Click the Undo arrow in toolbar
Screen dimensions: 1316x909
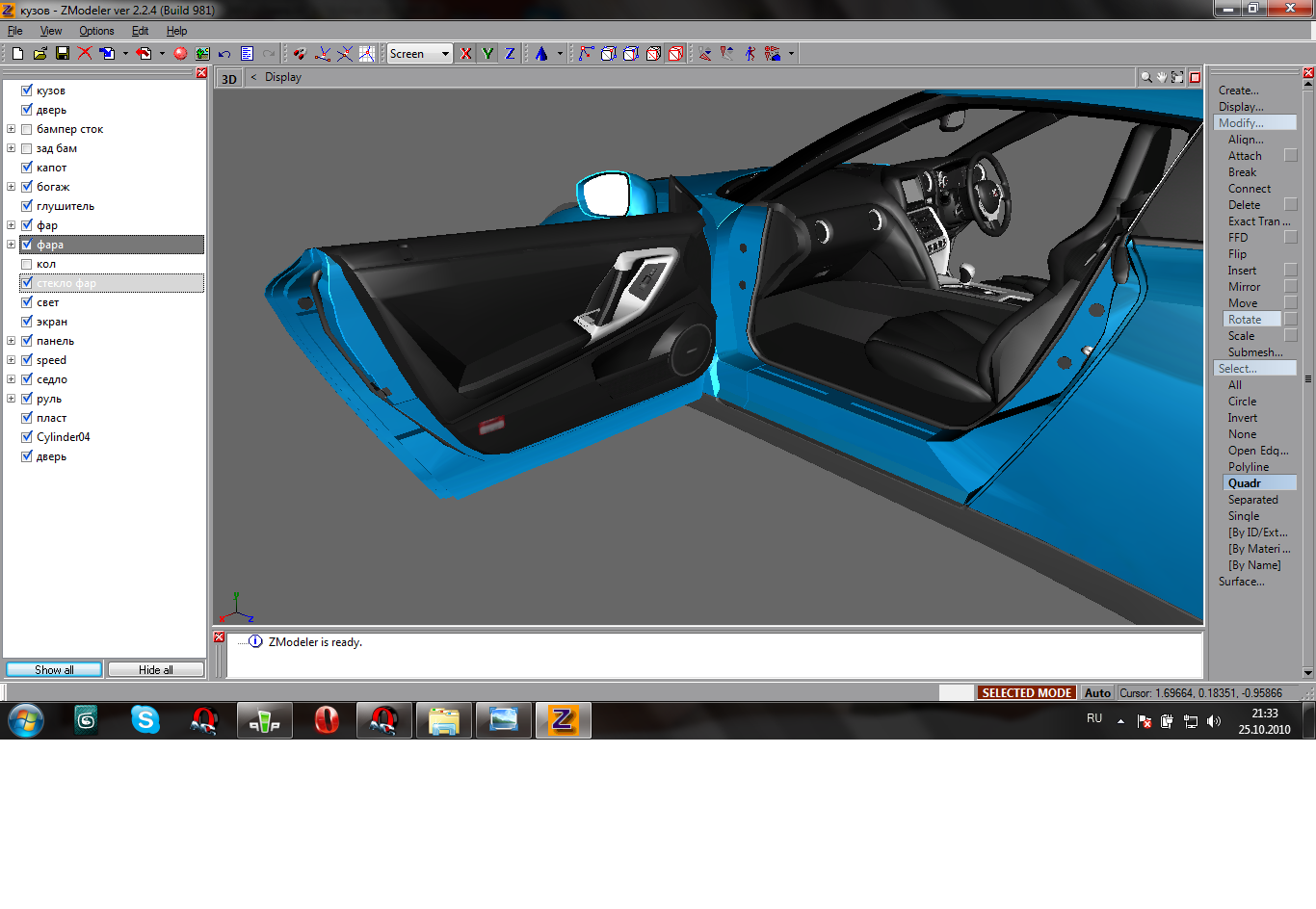point(224,54)
